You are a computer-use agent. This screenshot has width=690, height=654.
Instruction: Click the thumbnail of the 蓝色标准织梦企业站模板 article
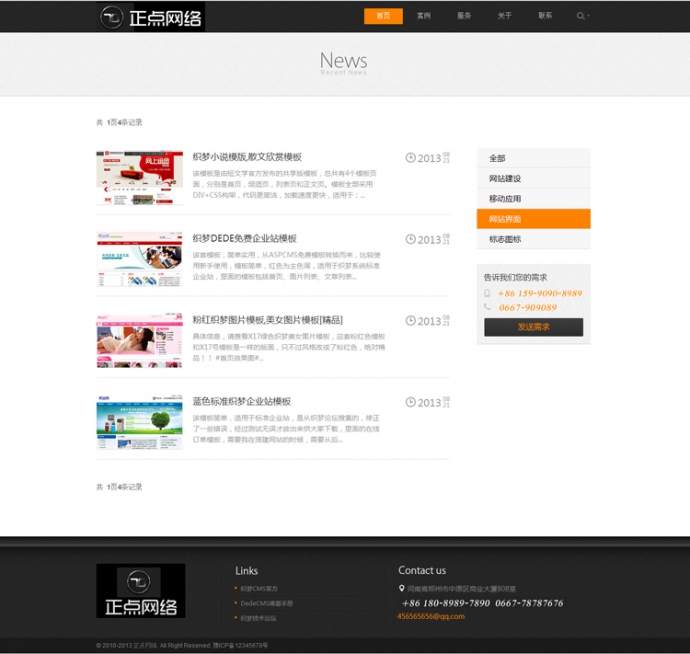(139, 422)
